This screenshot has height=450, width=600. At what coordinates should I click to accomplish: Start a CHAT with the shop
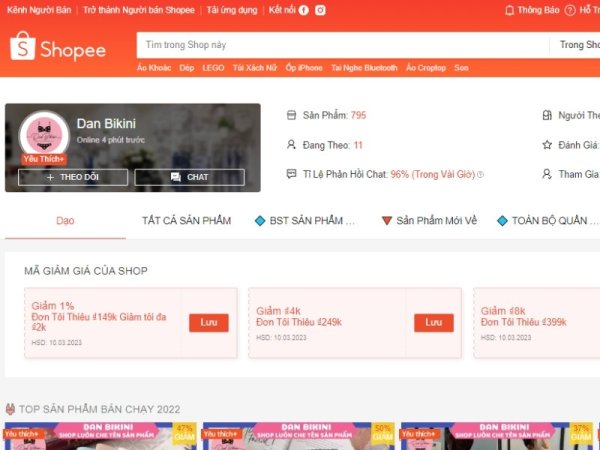(x=189, y=177)
